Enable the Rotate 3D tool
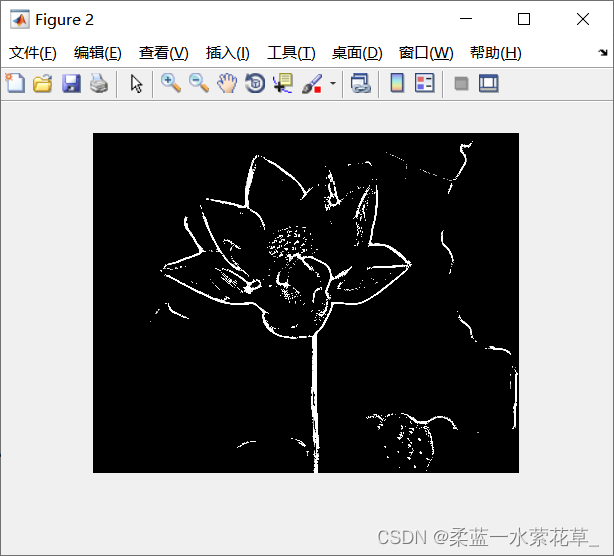The height and width of the screenshot is (556, 614). pyautogui.click(x=255, y=83)
